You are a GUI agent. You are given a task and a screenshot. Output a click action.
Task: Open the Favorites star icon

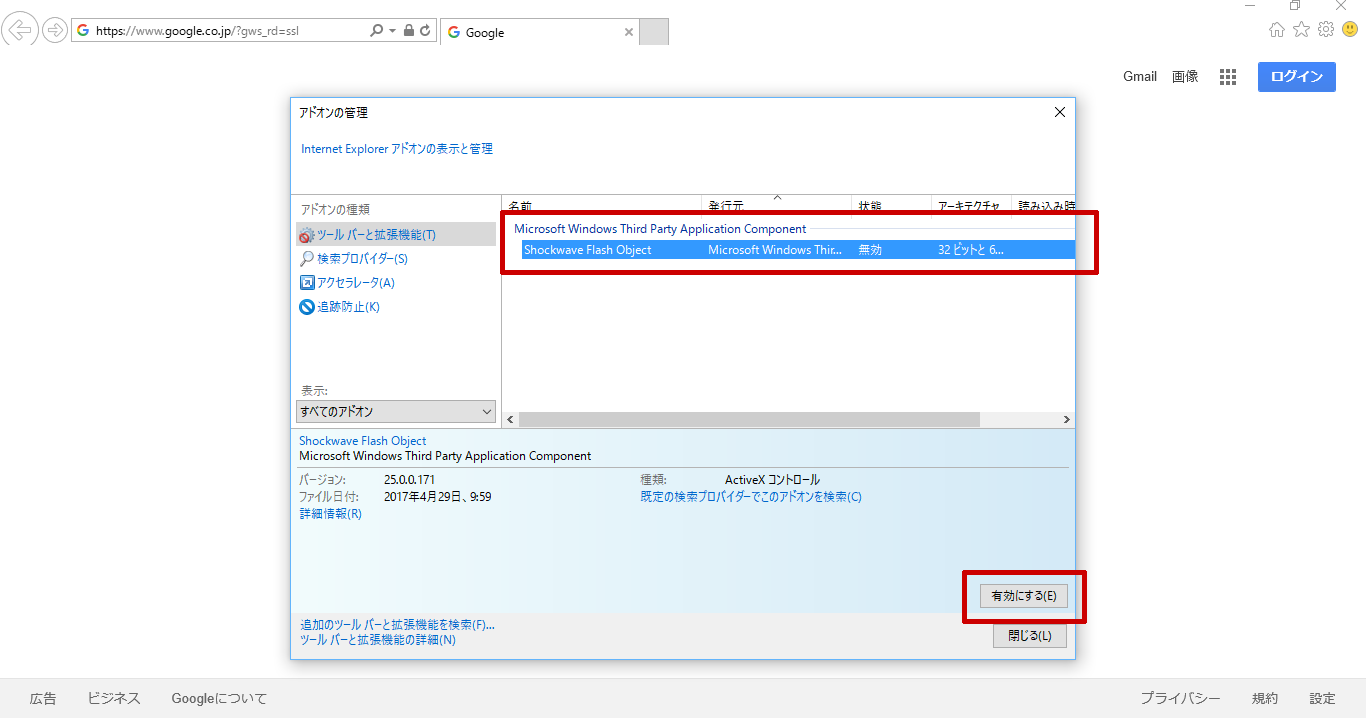(1301, 30)
